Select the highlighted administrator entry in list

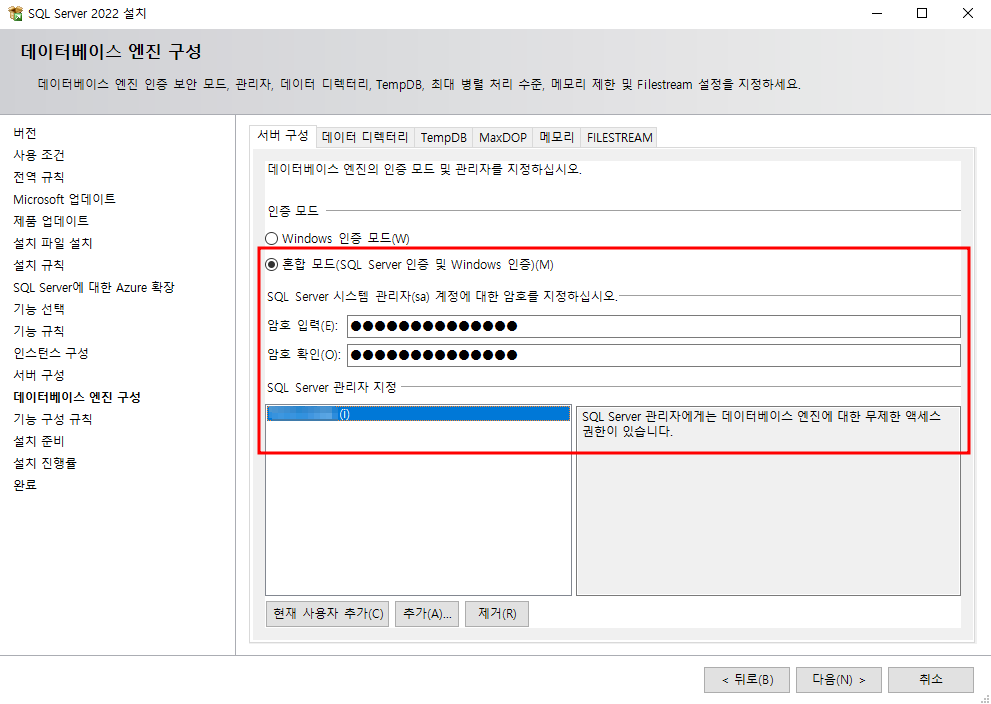point(418,414)
